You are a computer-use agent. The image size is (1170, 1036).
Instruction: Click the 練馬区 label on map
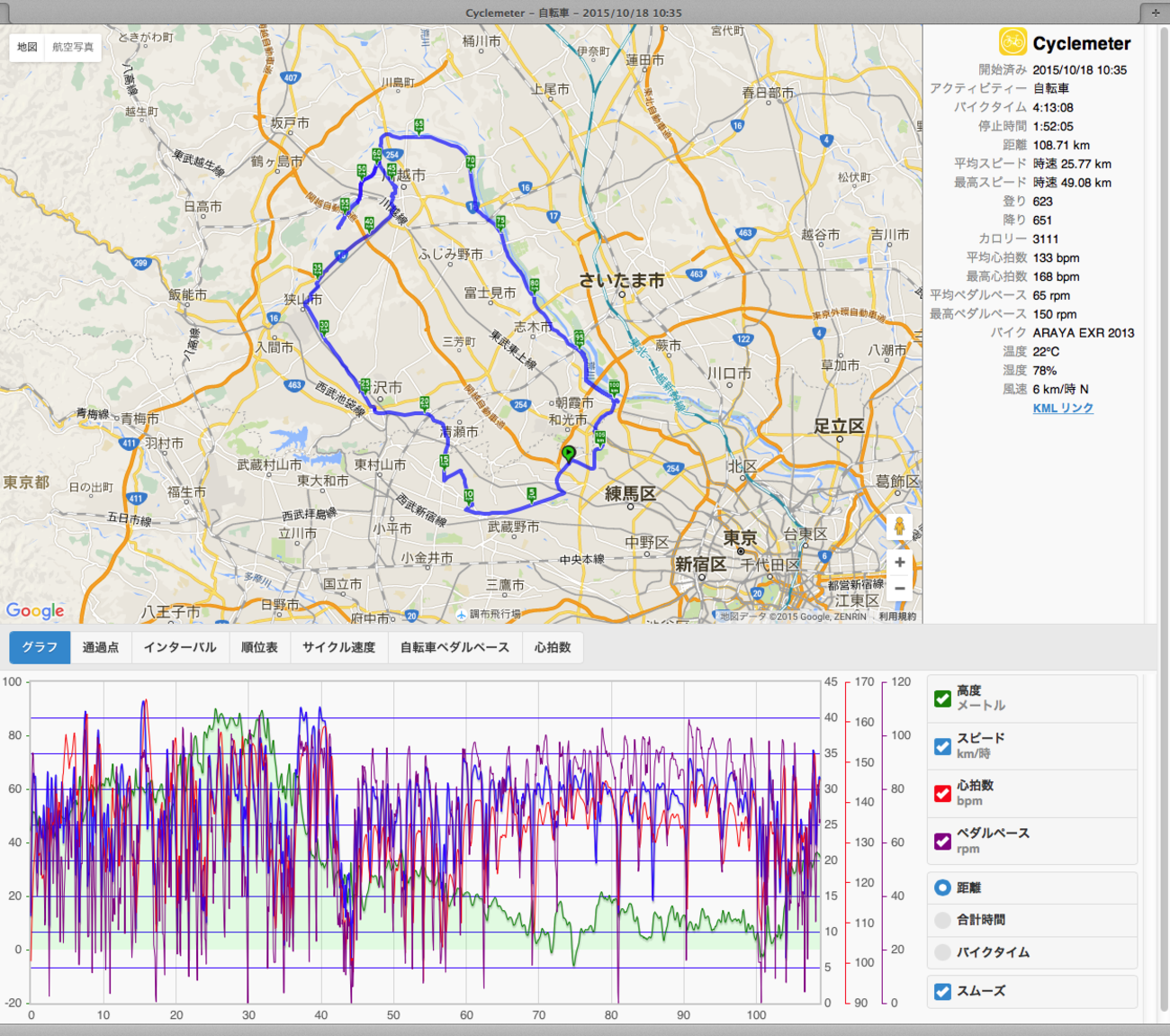pyautogui.click(x=630, y=493)
